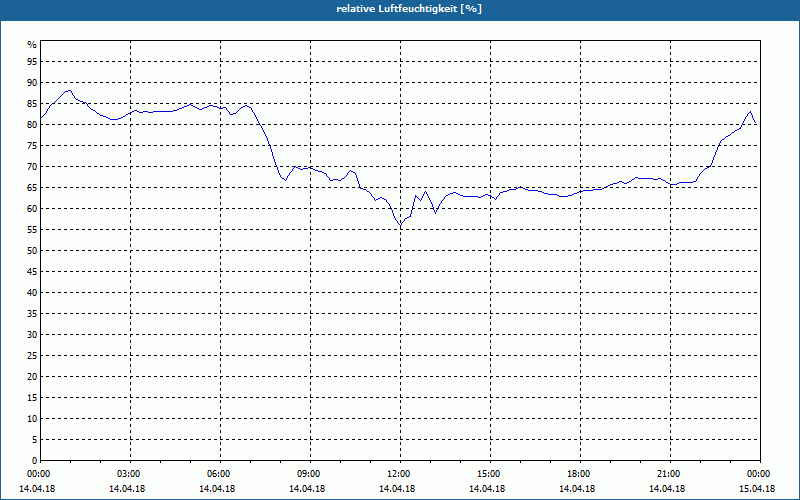Select the 18:00 time label

(x=580, y=473)
